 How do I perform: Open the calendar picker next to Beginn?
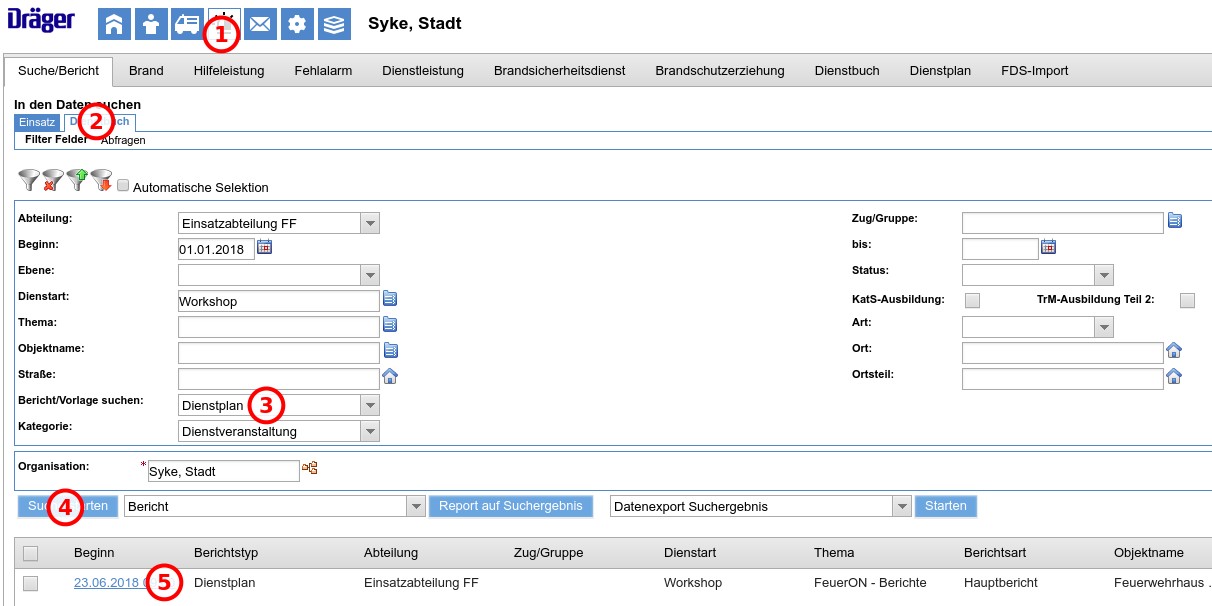pos(265,247)
